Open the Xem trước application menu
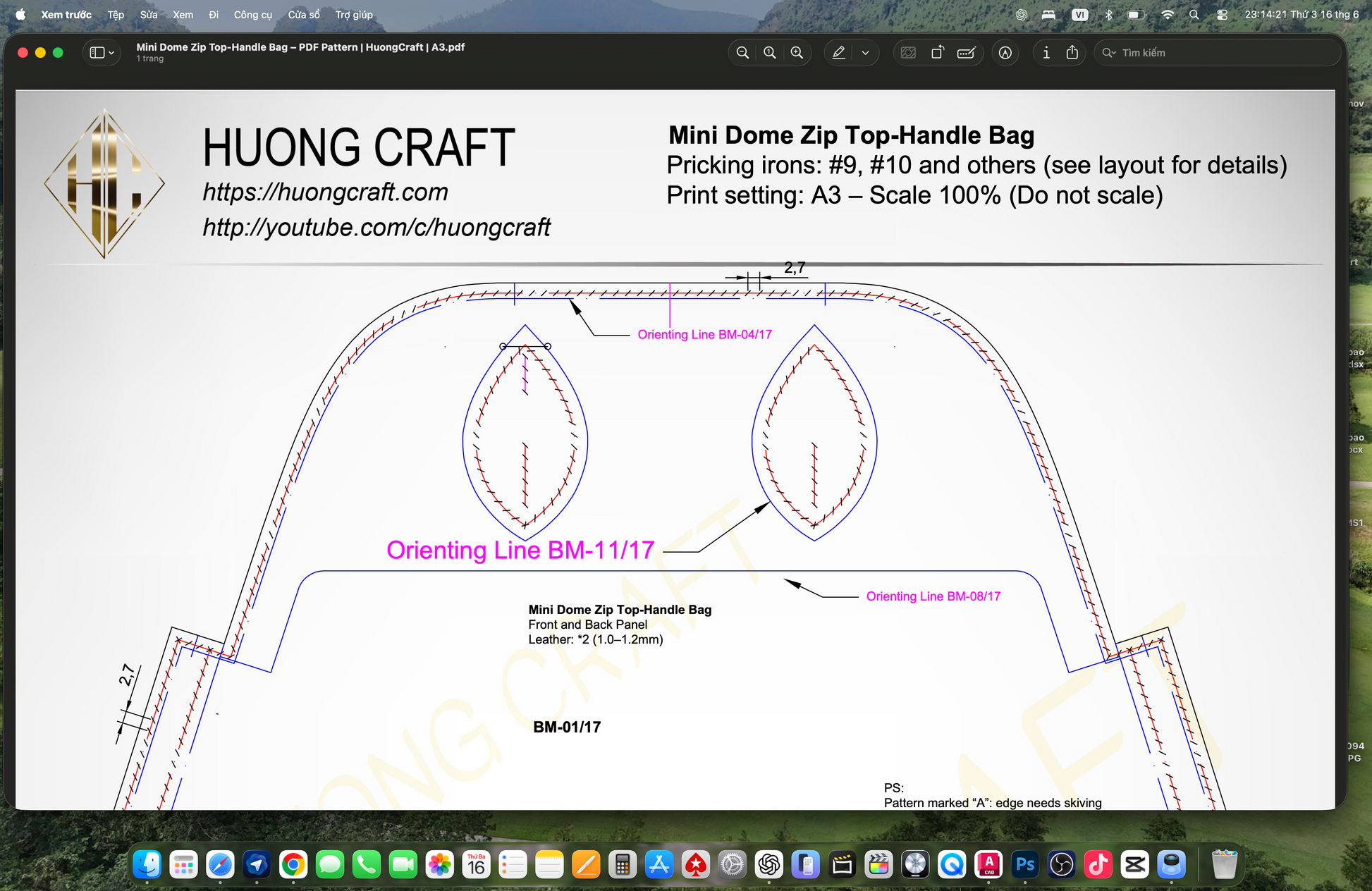 (x=66, y=15)
